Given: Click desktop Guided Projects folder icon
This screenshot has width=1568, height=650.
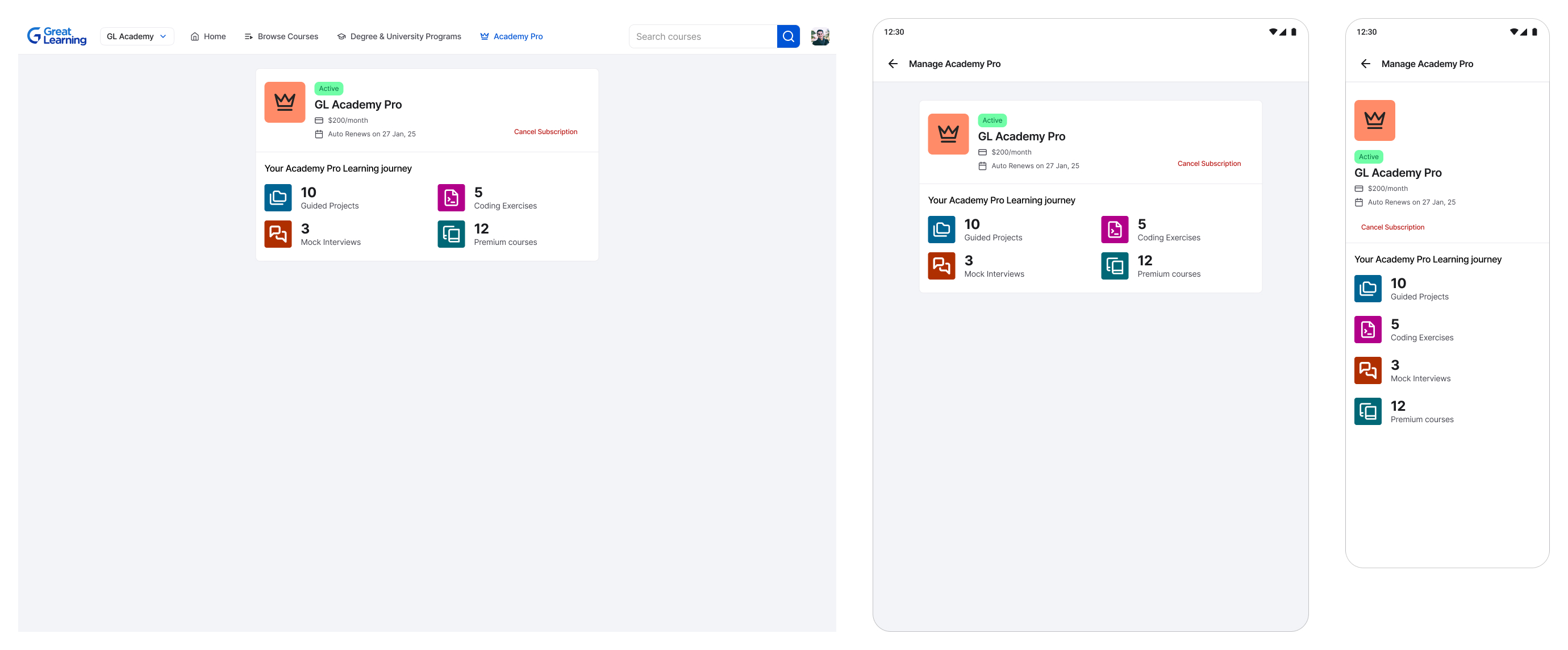Looking at the screenshot, I should tap(278, 198).
